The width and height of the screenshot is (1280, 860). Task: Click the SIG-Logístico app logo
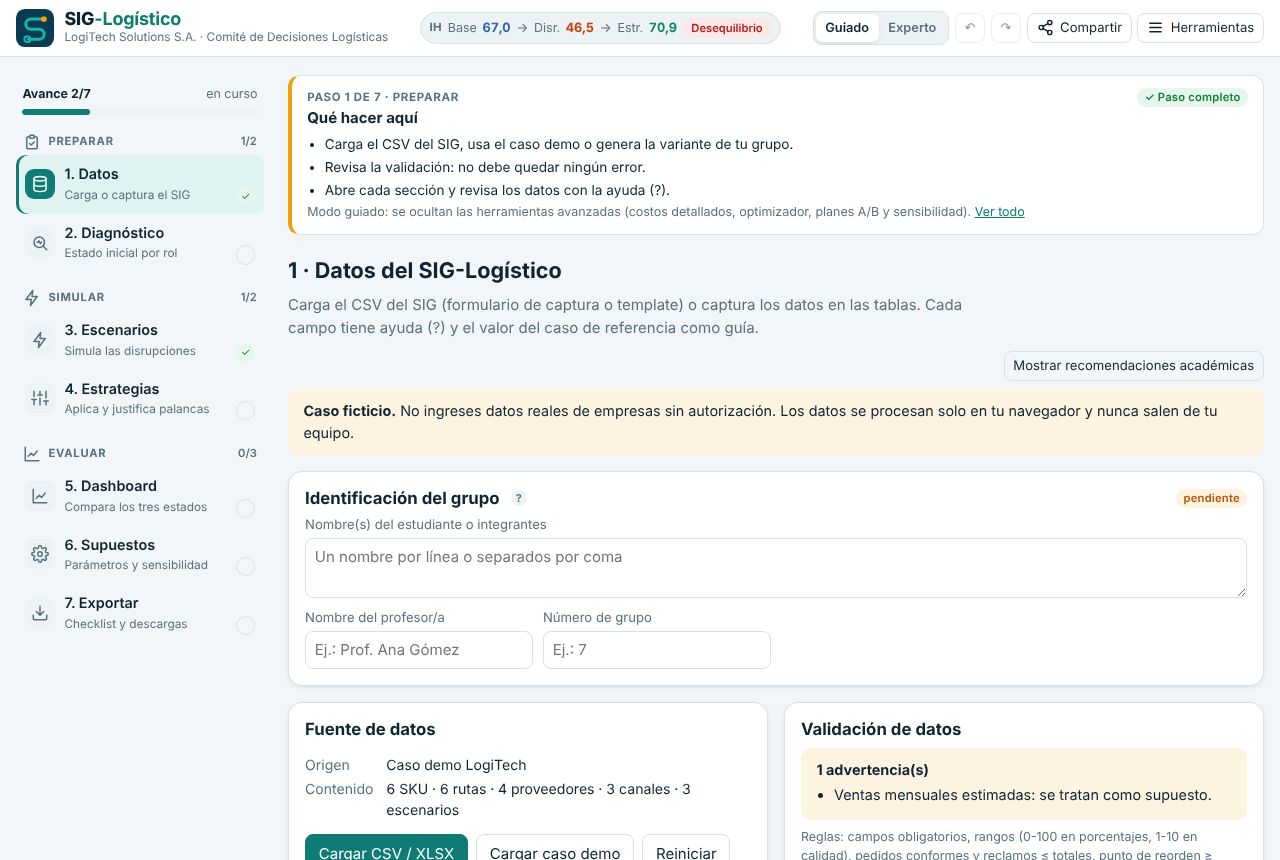point(35,28)
